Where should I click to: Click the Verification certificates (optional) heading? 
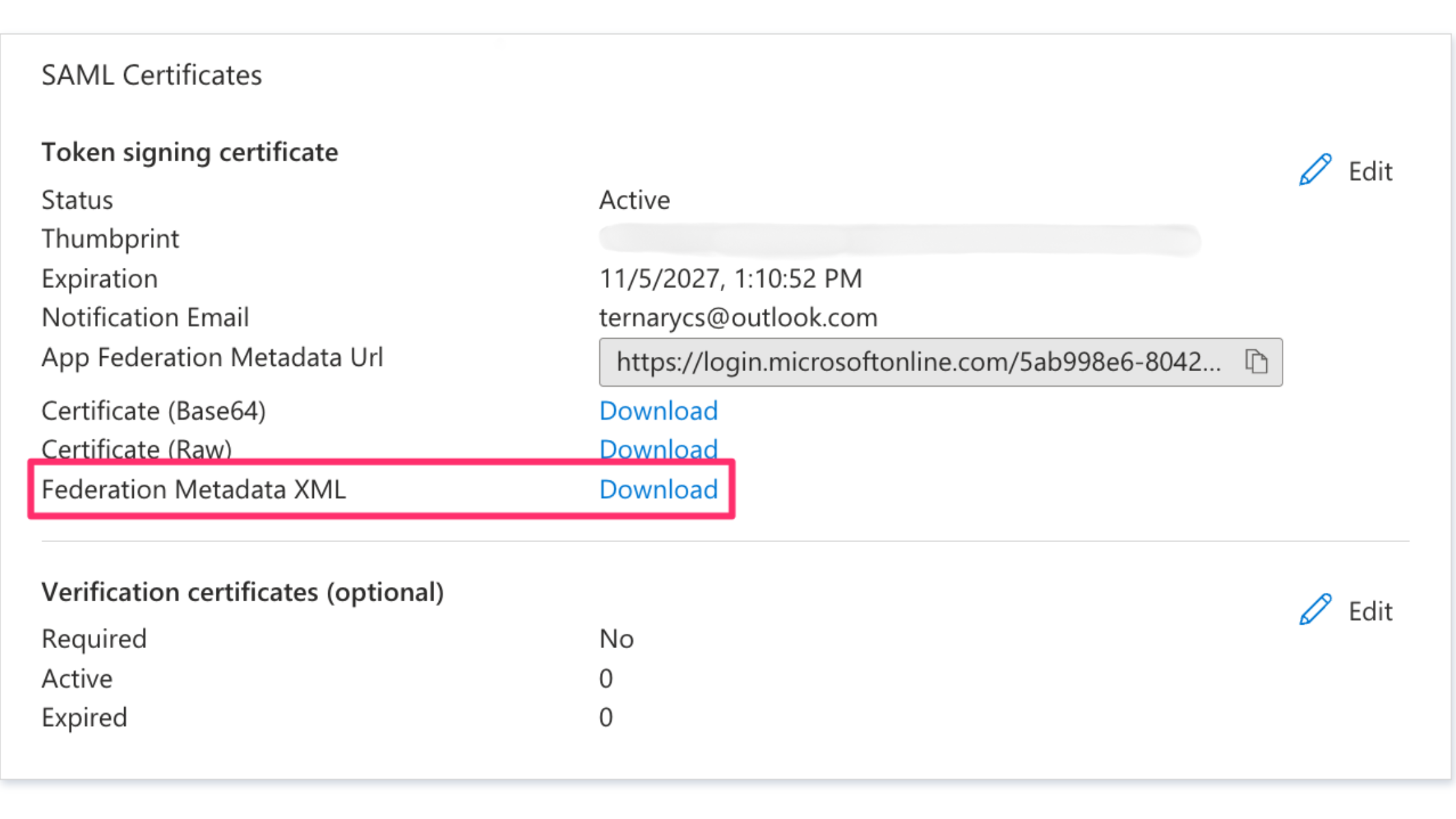242,592
